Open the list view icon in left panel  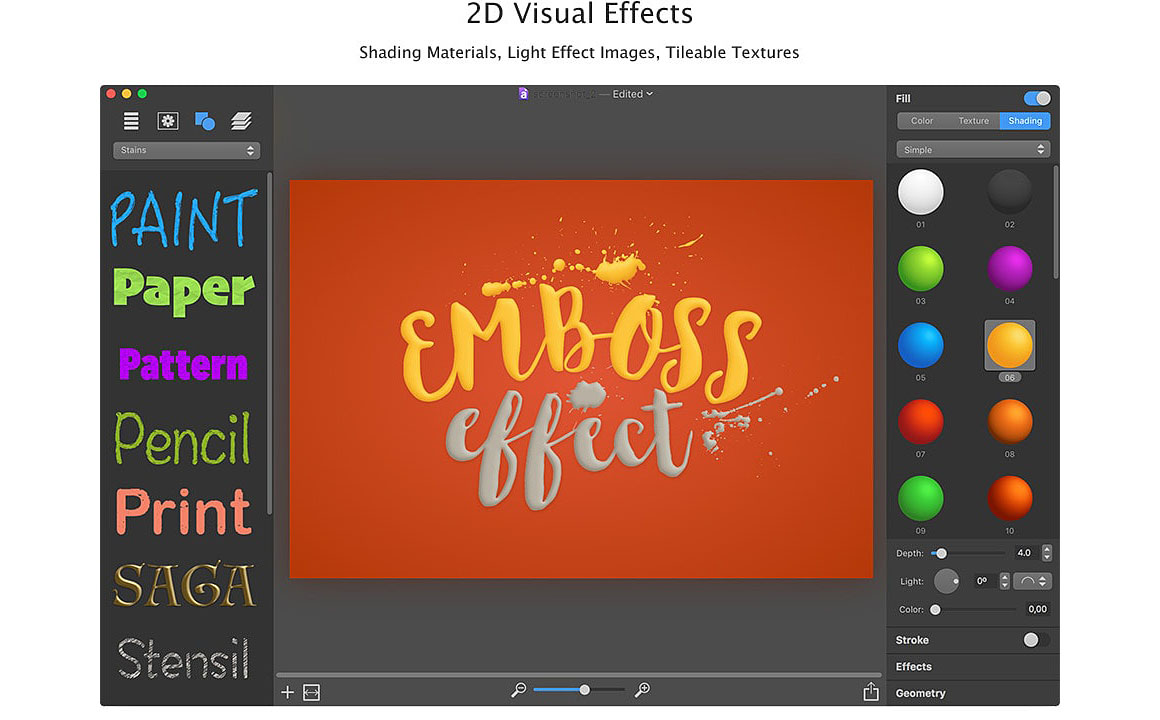click(131, 121)
